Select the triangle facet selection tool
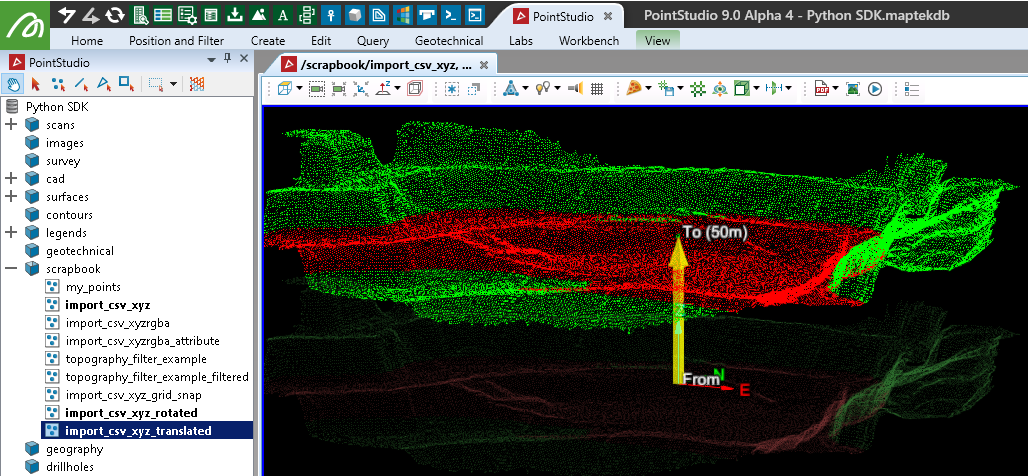The image size is (1028, 476). click(104, 84)
